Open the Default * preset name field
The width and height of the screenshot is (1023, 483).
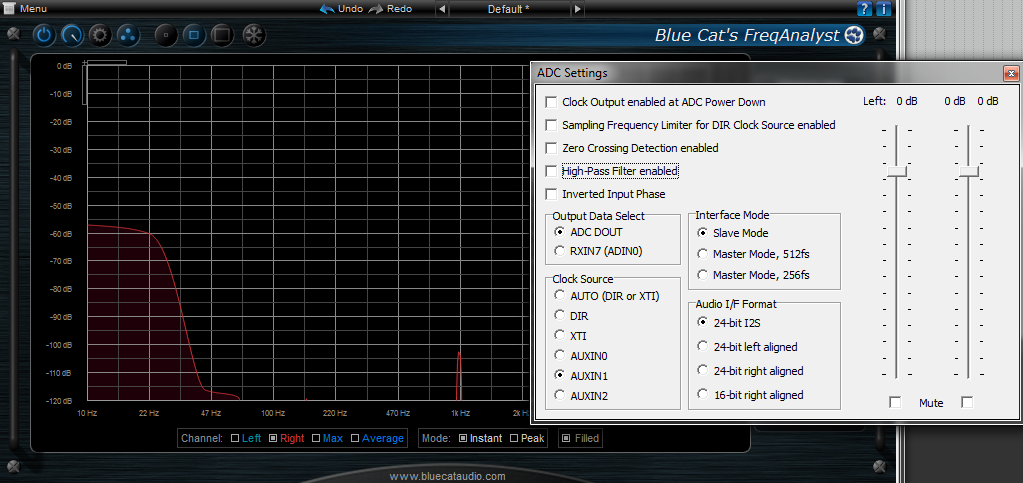tap(510, 9)
